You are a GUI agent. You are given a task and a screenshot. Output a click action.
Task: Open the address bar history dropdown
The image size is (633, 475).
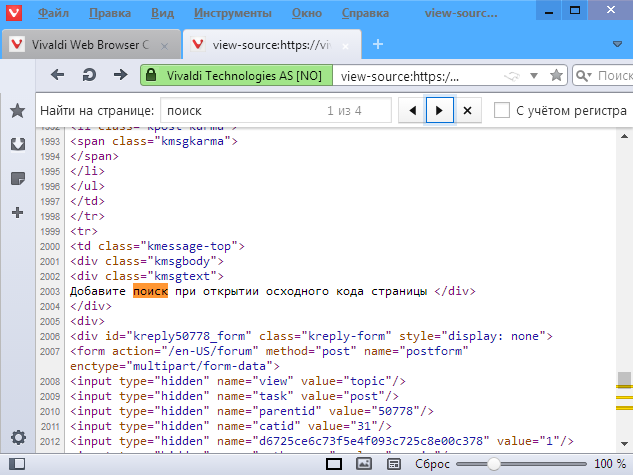[x=534, y=75]
